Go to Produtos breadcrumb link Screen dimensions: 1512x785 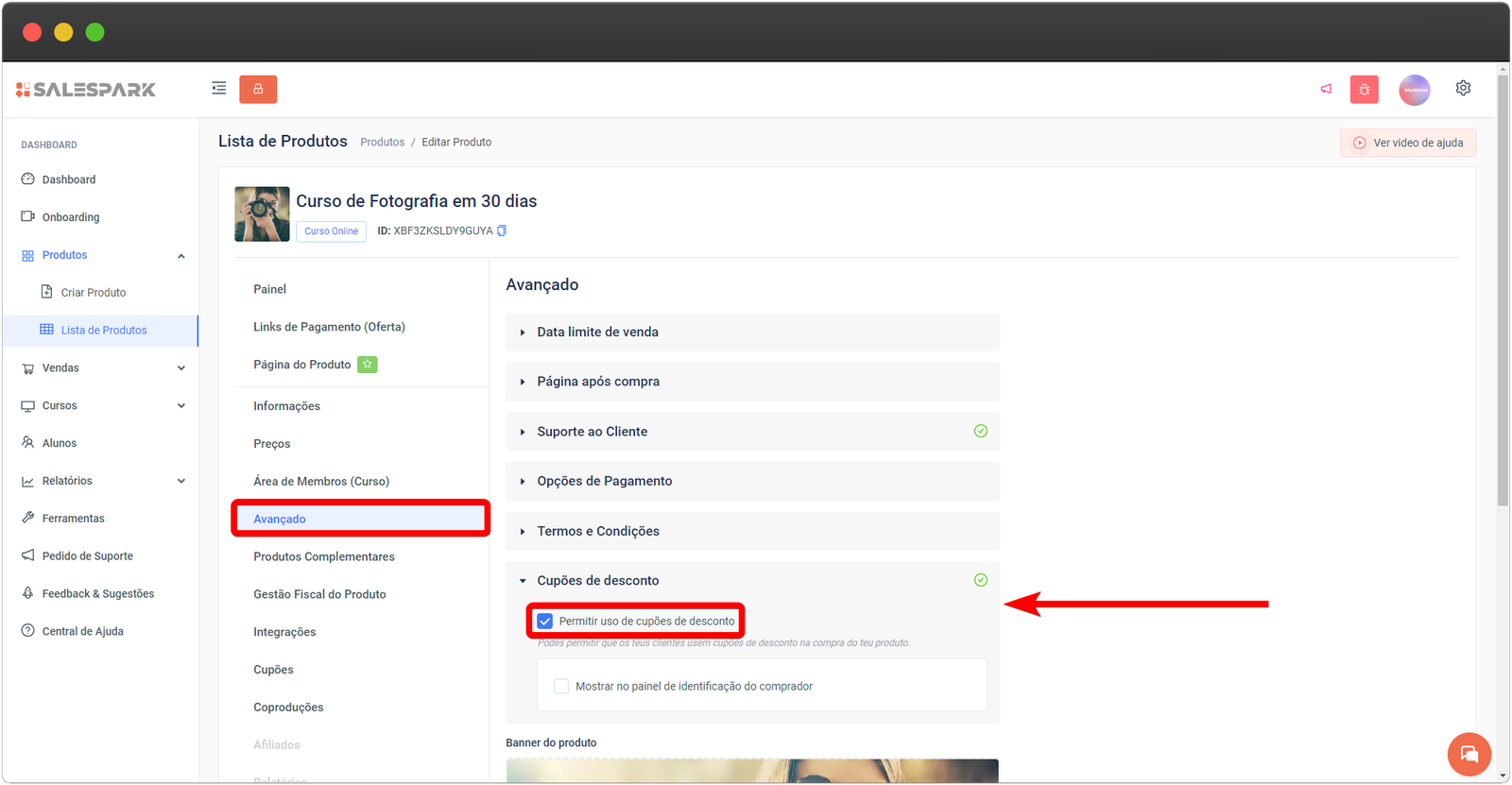(382, 143)
